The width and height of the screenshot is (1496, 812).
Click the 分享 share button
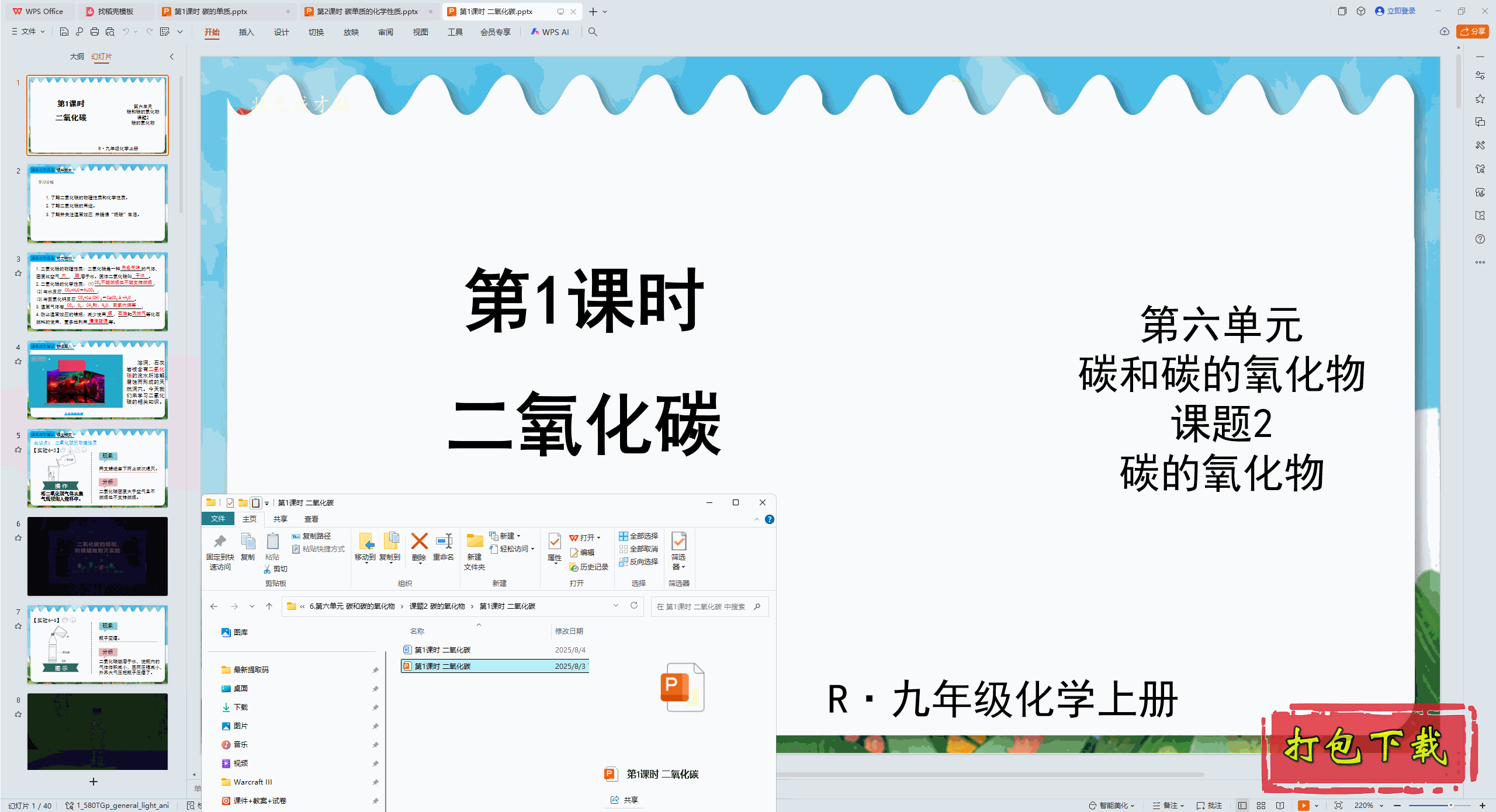coord(1473,32)
